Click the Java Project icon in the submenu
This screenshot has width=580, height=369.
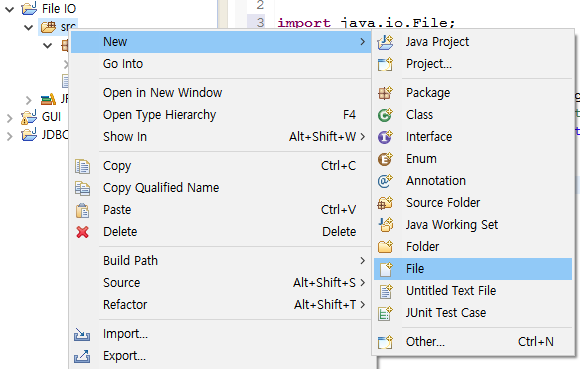tap(385, 42)
